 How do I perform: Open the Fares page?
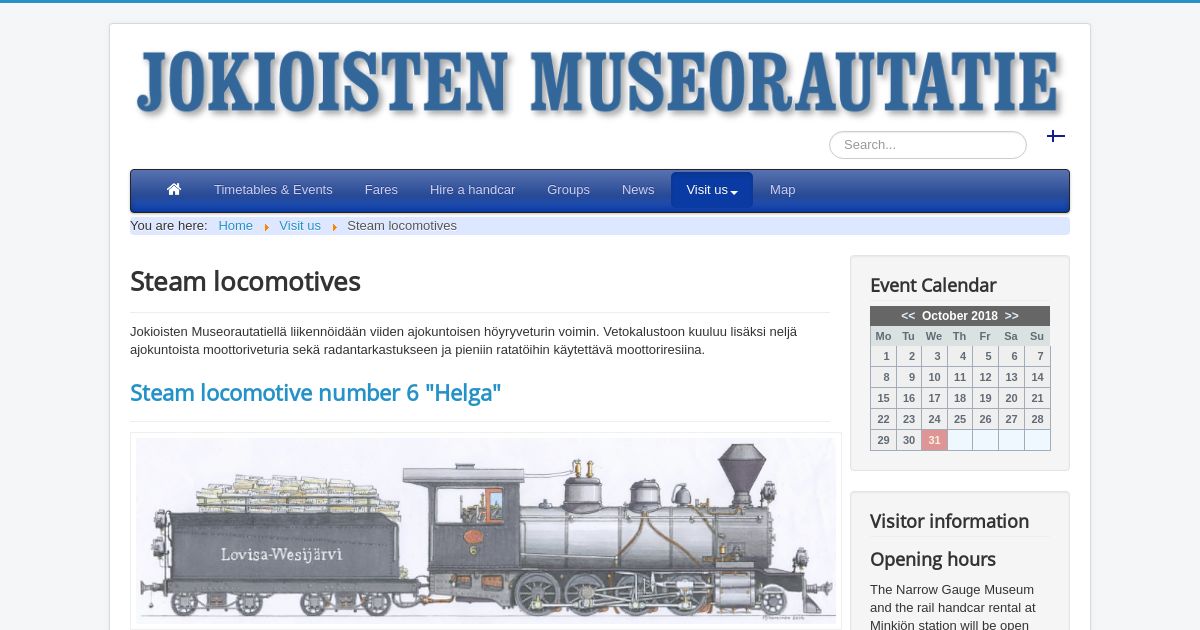click(x=381, y=190)
